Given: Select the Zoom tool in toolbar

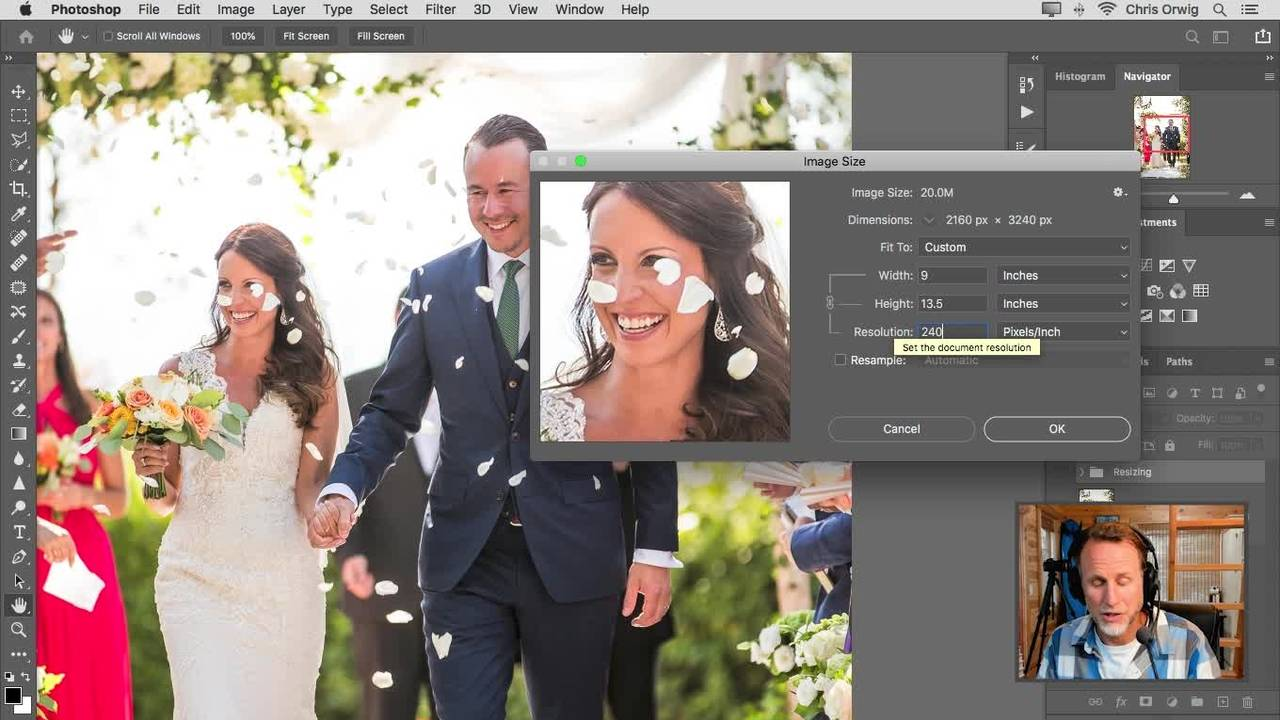Looking at the screenshot, I should (x=18, y=630).
